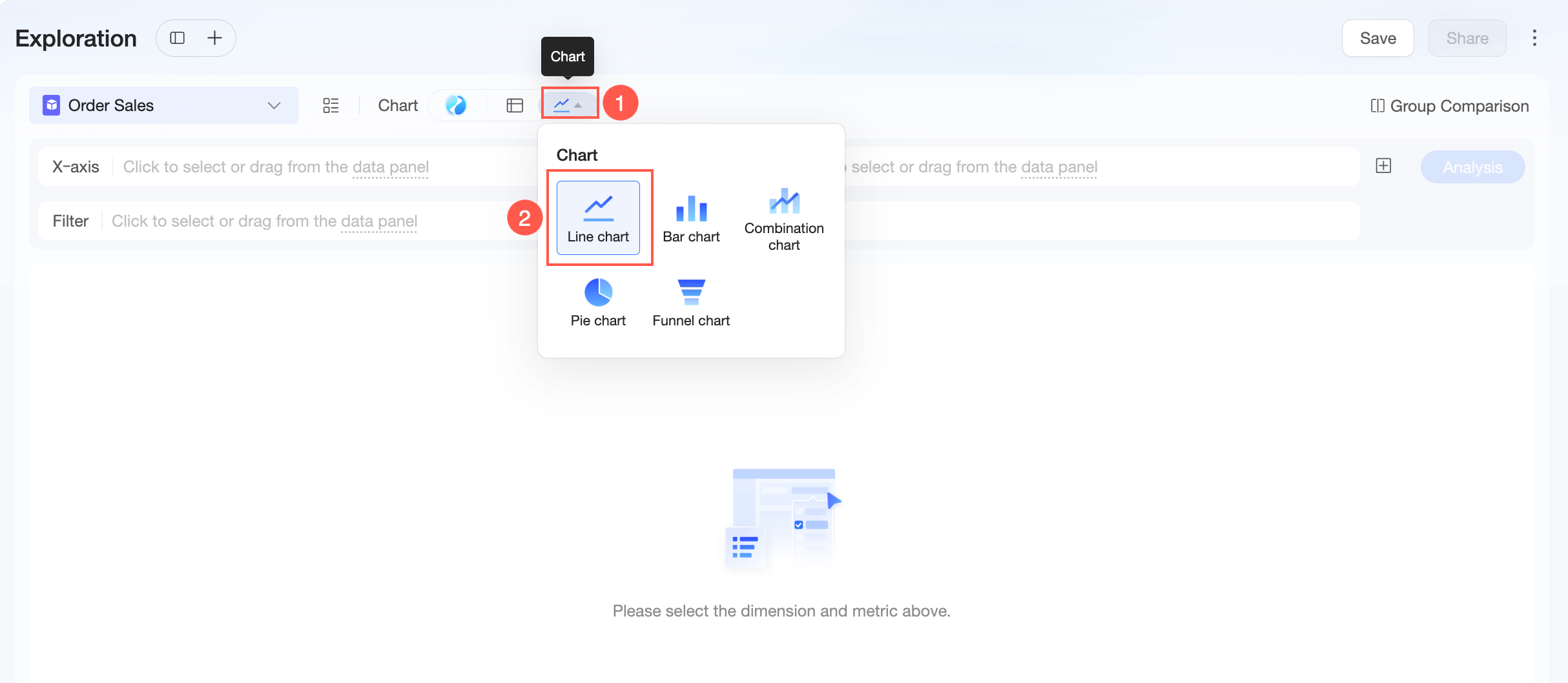Toggle the sidebar panel layout icon
Viewport: 1568px width, 683px height.
[177, 38]
